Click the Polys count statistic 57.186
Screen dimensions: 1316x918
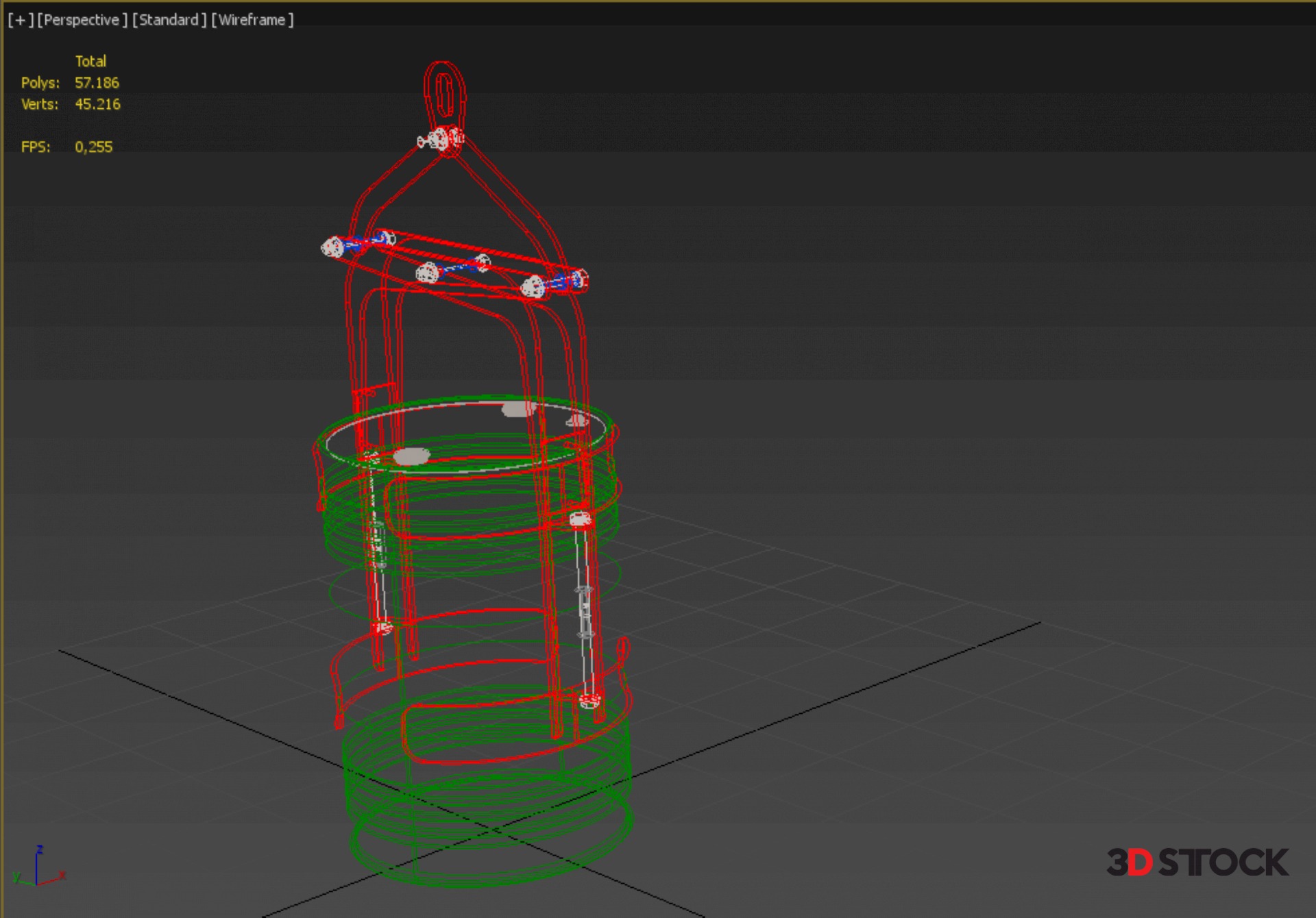97,83
